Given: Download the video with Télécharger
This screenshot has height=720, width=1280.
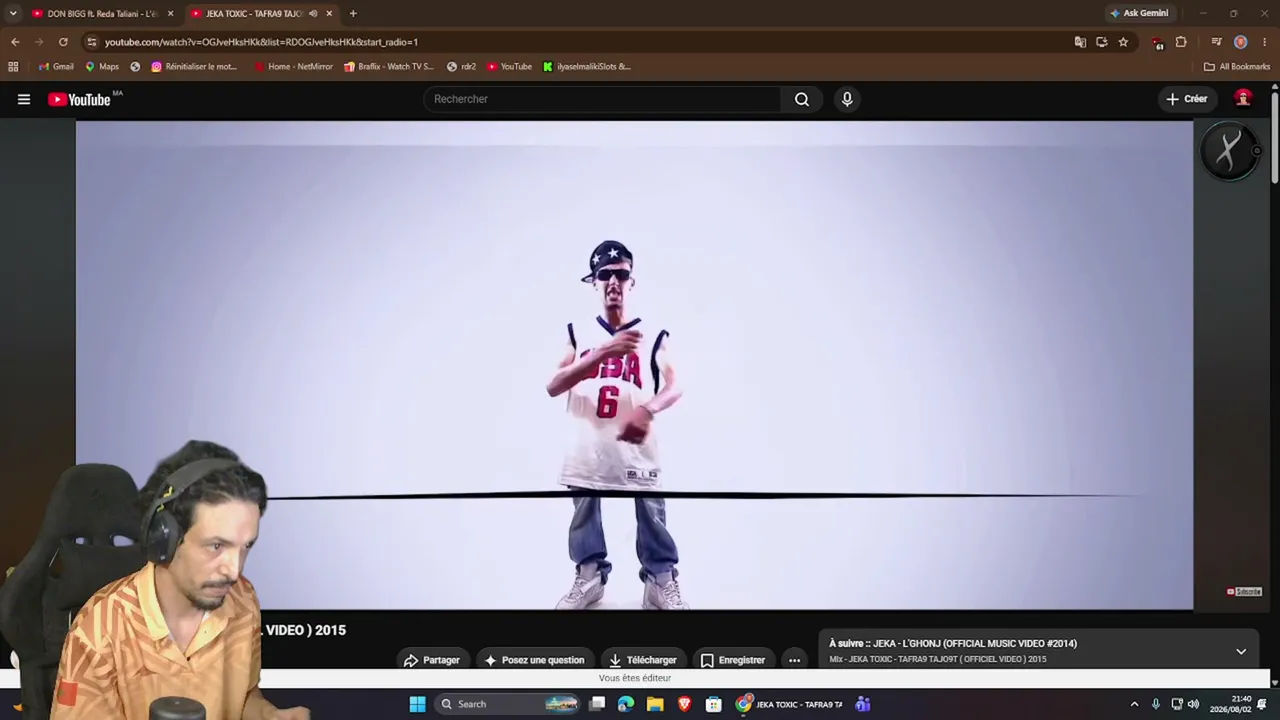Looking at the screenshot, I should coord(643,660).
